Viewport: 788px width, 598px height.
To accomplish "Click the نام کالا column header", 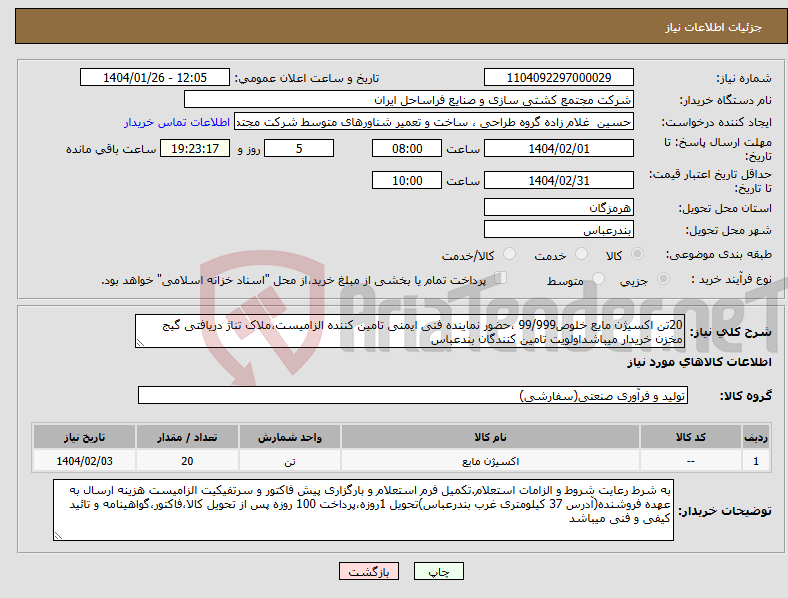I will (490, 437).
